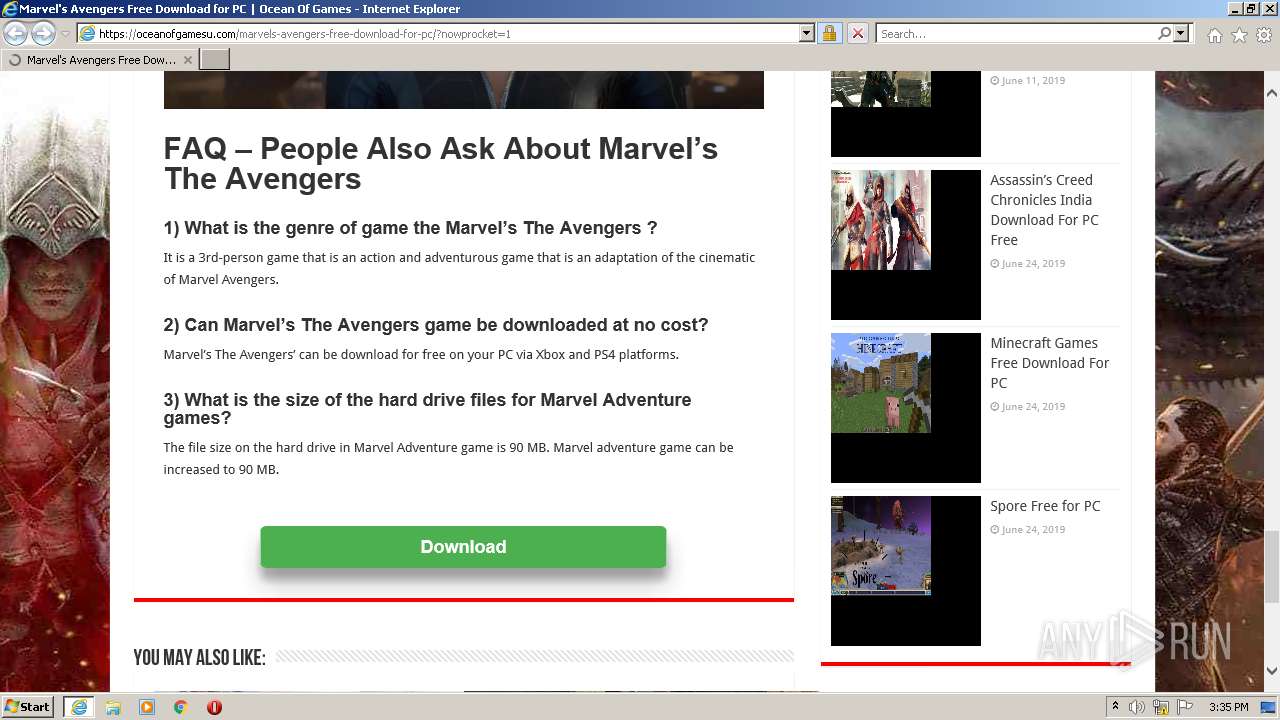Click question 2 about downloading at no cost
This screenshot has width=1280, height=720.
pos(436,325)
